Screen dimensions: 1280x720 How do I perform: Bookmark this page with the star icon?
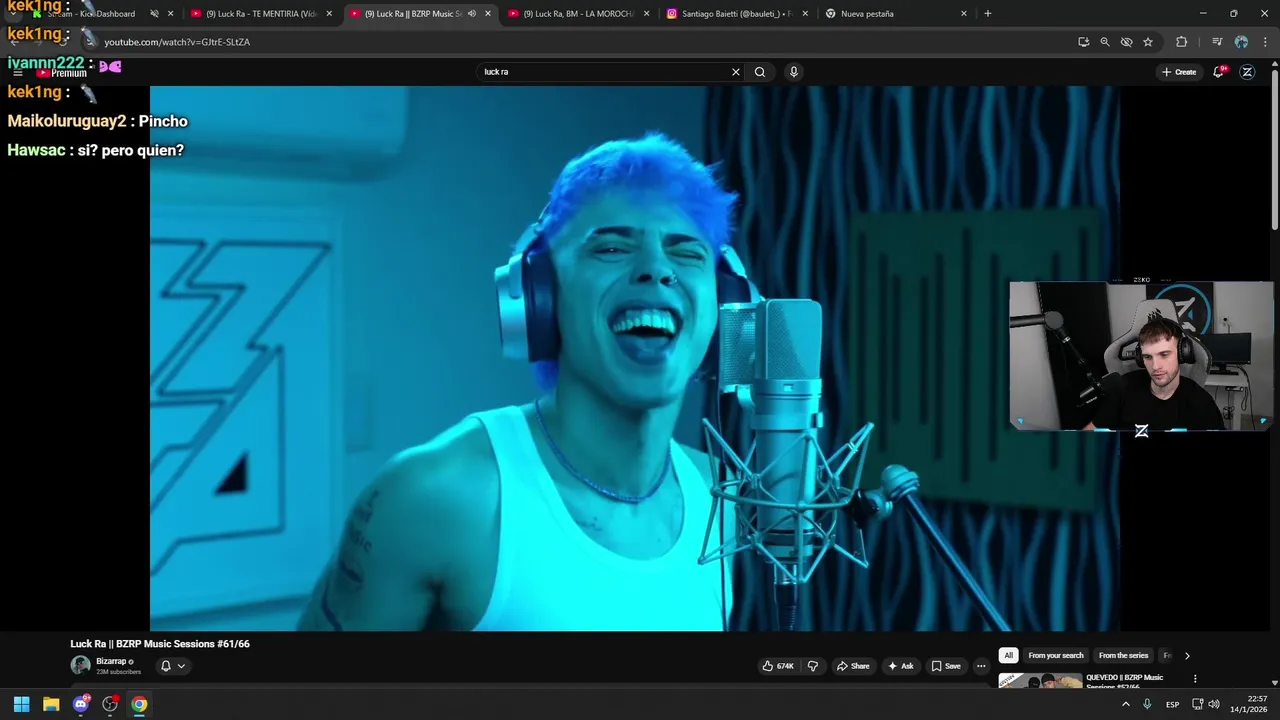click(1148, 42)
